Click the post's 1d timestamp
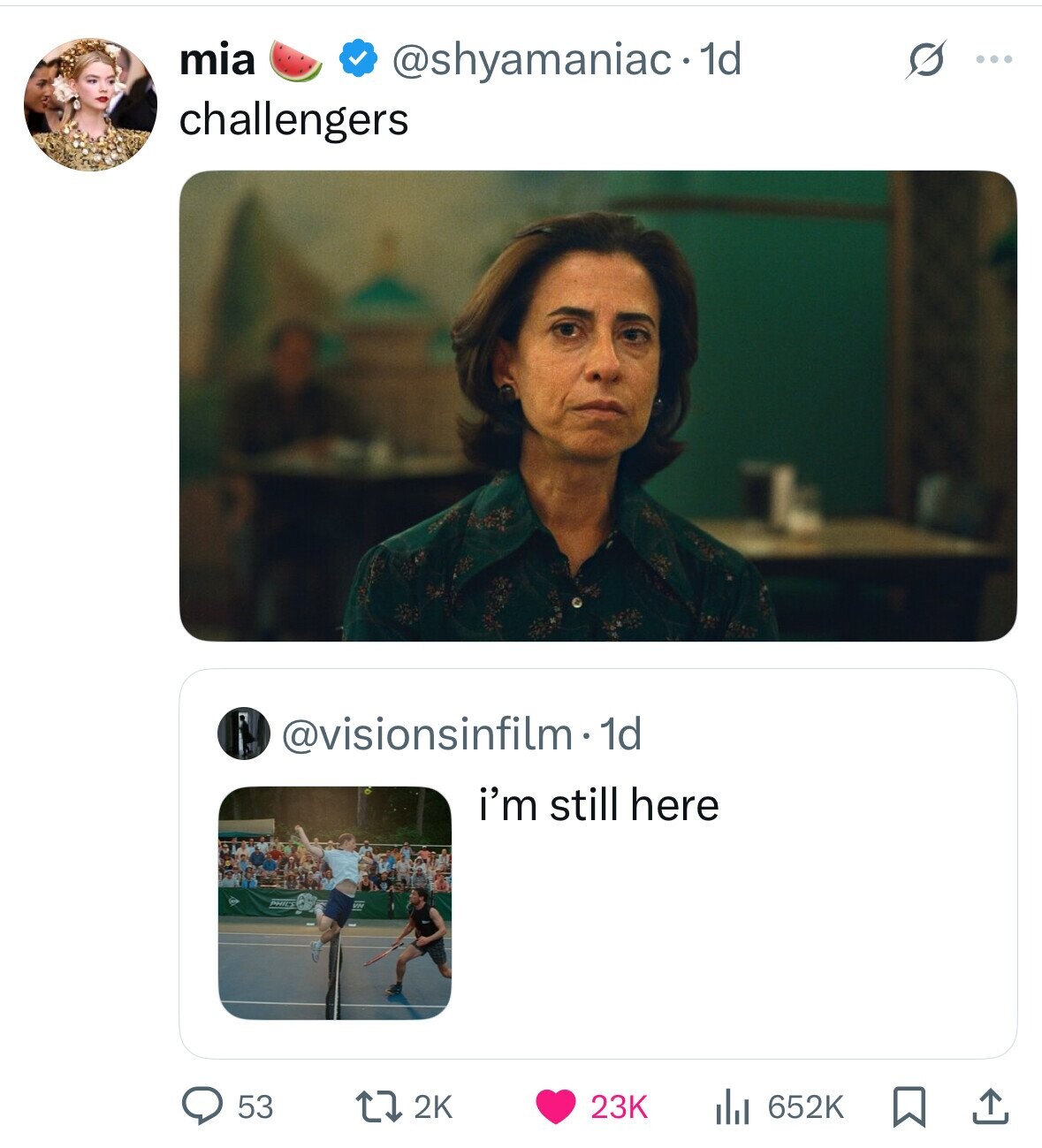Viewport: 1042px width, 1148px height. click(719, 60)
